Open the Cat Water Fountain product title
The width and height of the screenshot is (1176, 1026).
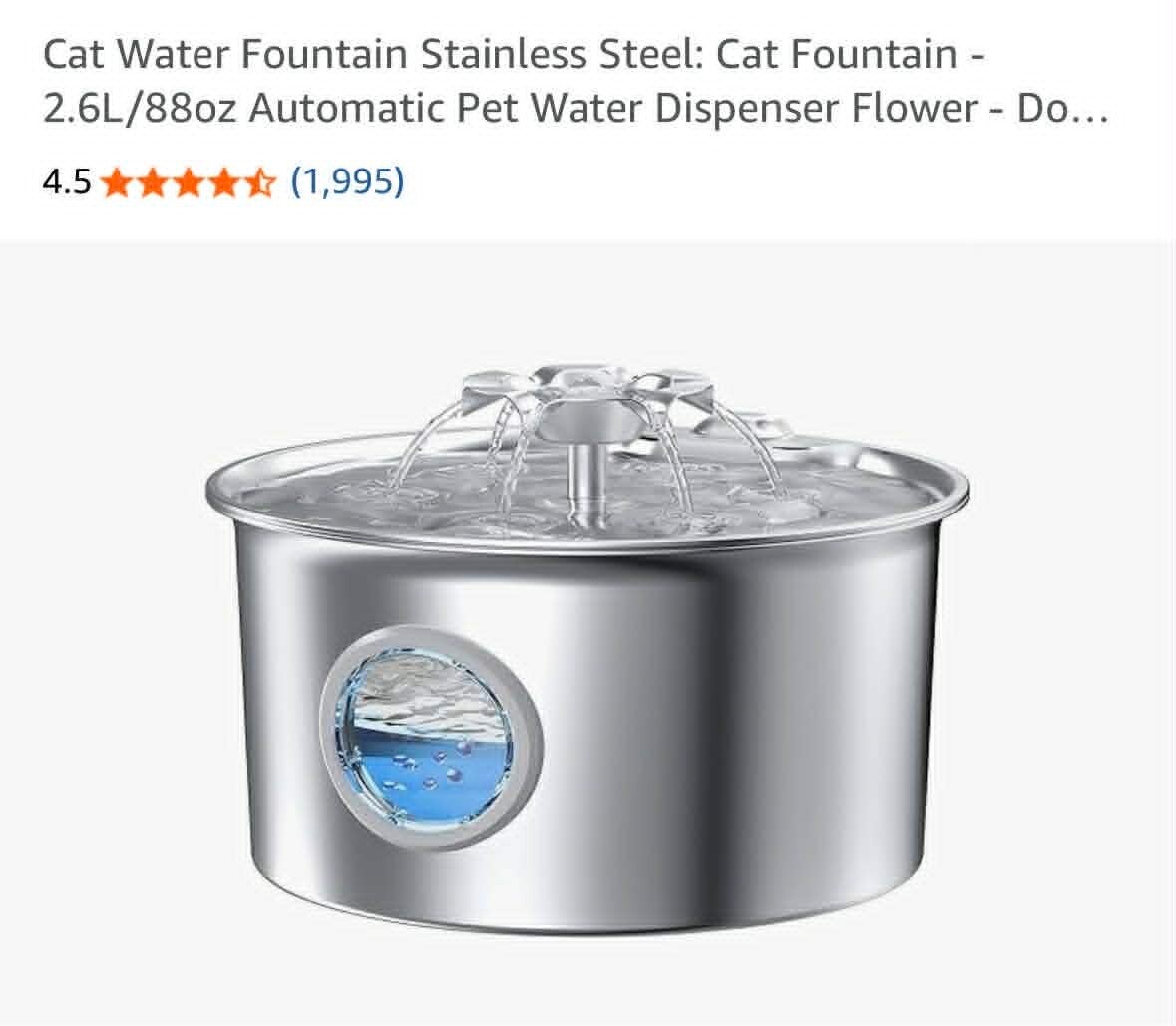pos(576,81)
